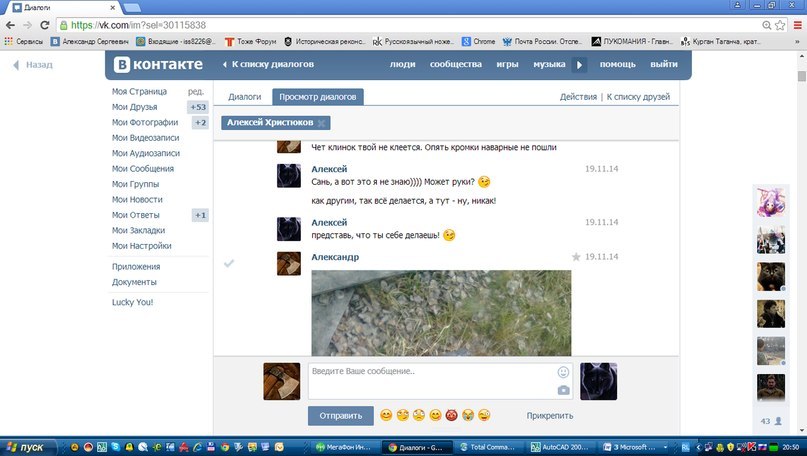The width and height of the screenshot is (807, 456).
Task: Open the +53 friend requests badge
Action: click(198, 107)
